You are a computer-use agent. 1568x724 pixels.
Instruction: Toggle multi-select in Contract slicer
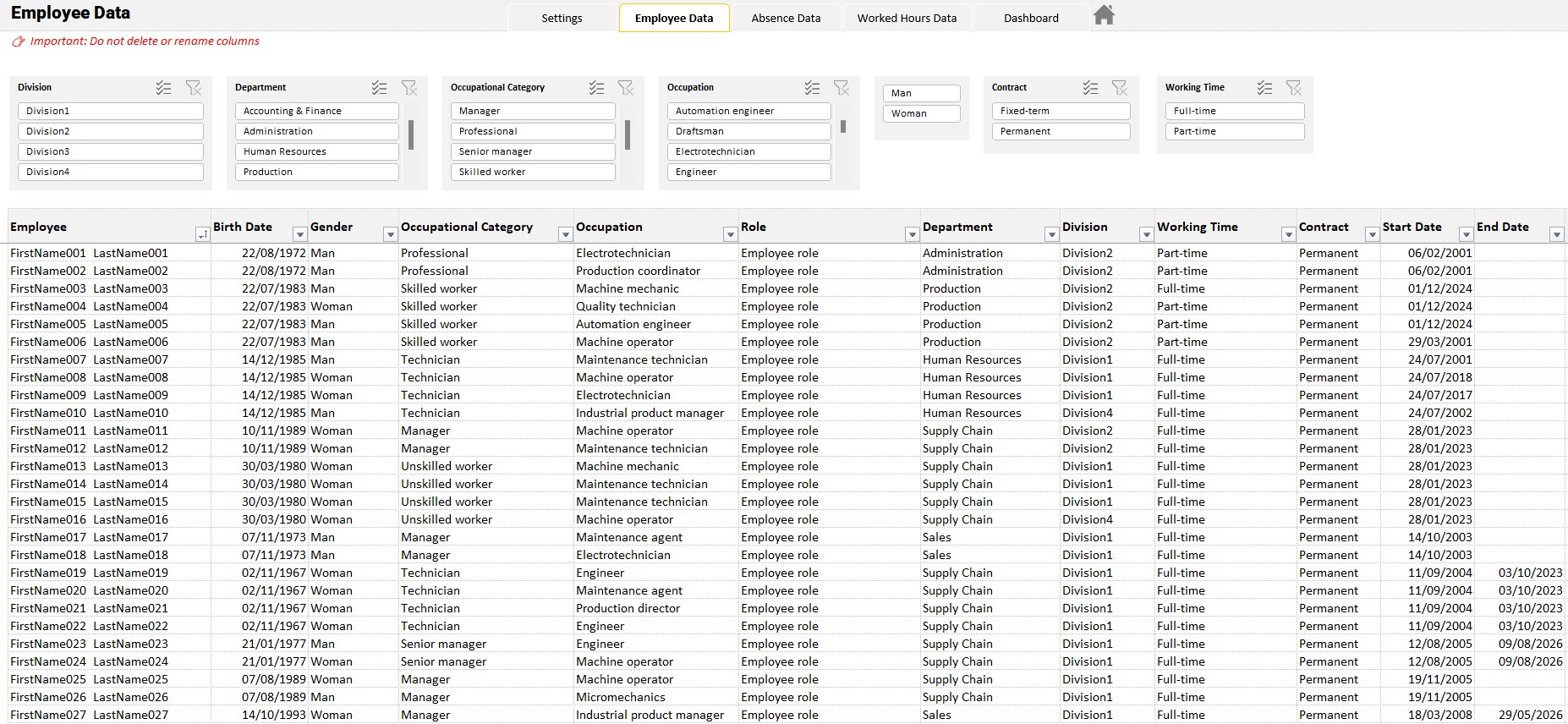point(1091,88)
